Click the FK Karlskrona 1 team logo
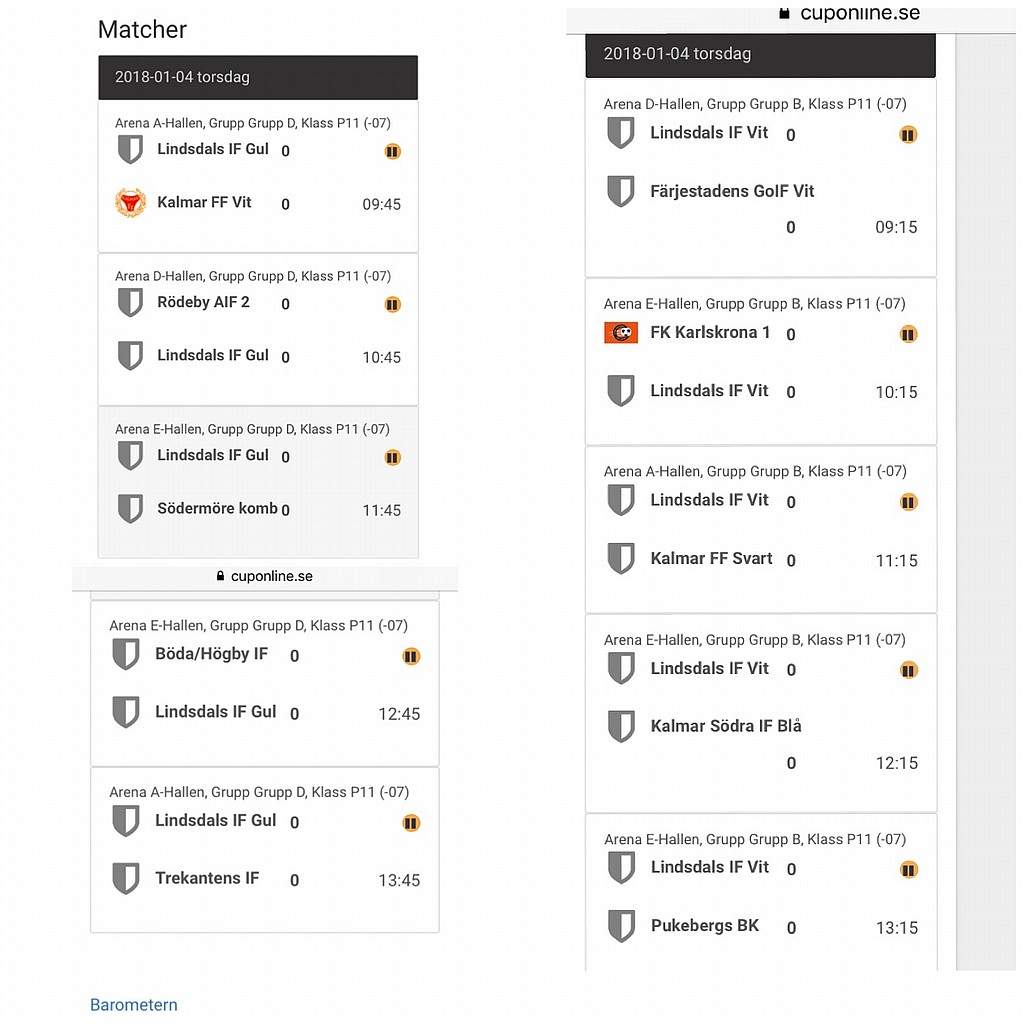 [x=620, y=333]
